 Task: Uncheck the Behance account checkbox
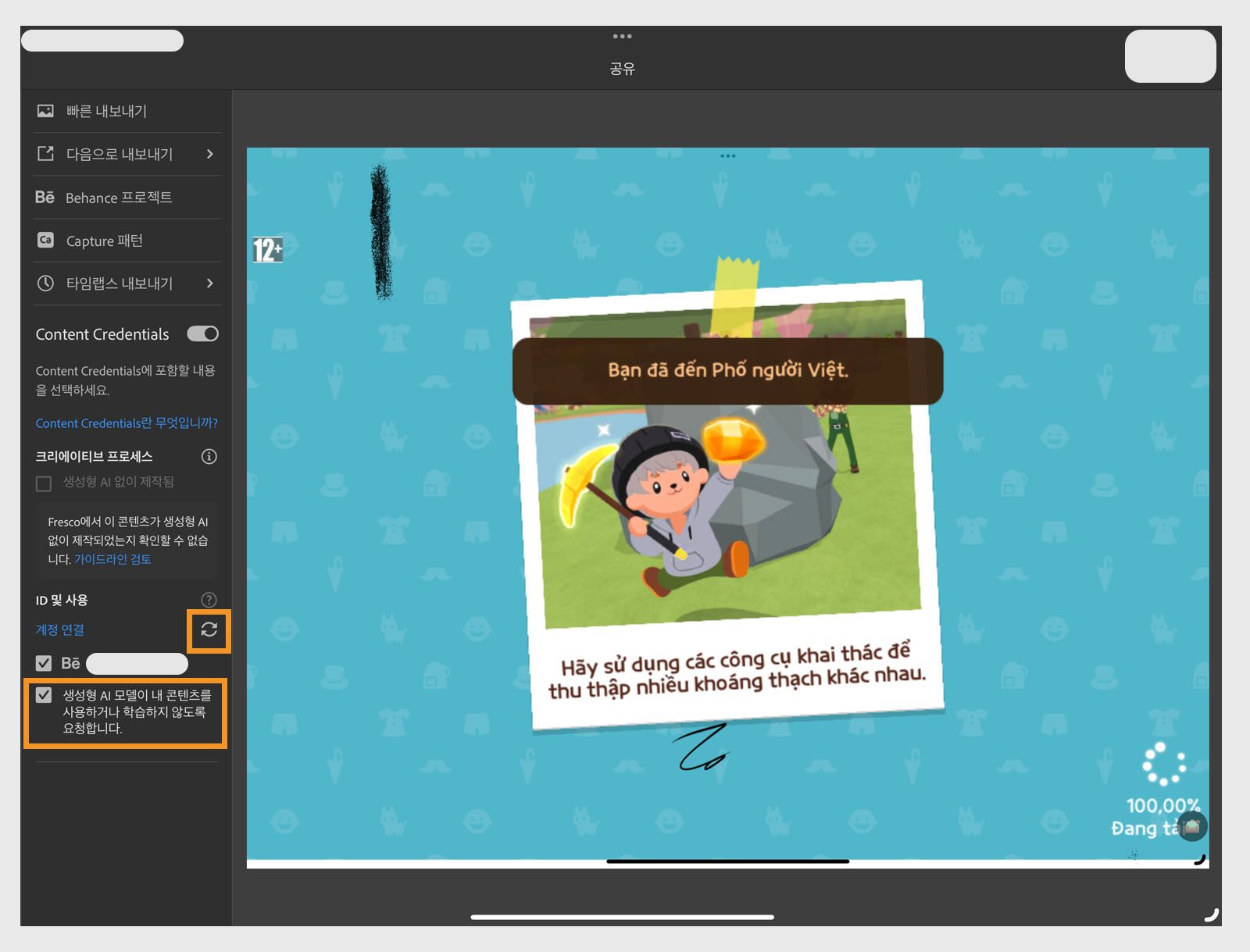44,663
